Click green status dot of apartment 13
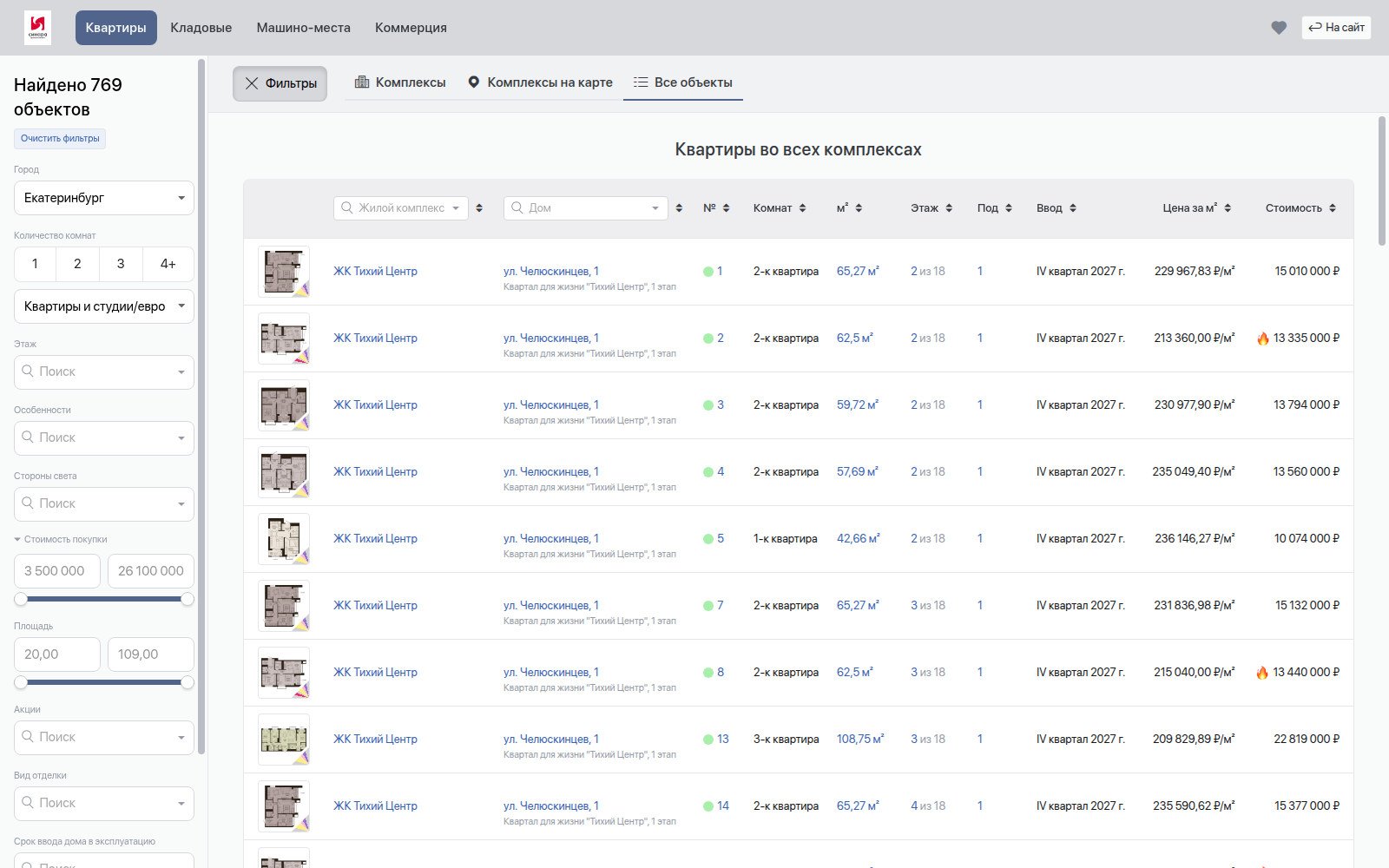 coord(708,740)
